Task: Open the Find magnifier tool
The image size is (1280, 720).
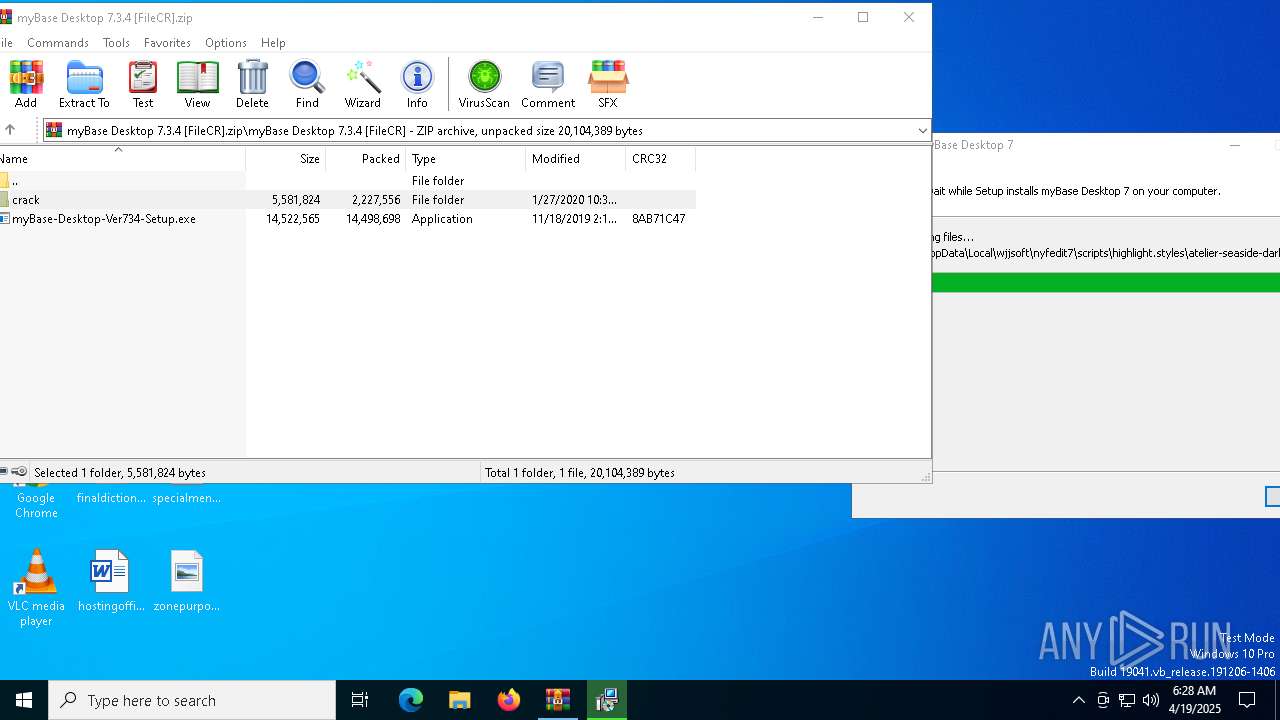Action: (x=307, y=84)
